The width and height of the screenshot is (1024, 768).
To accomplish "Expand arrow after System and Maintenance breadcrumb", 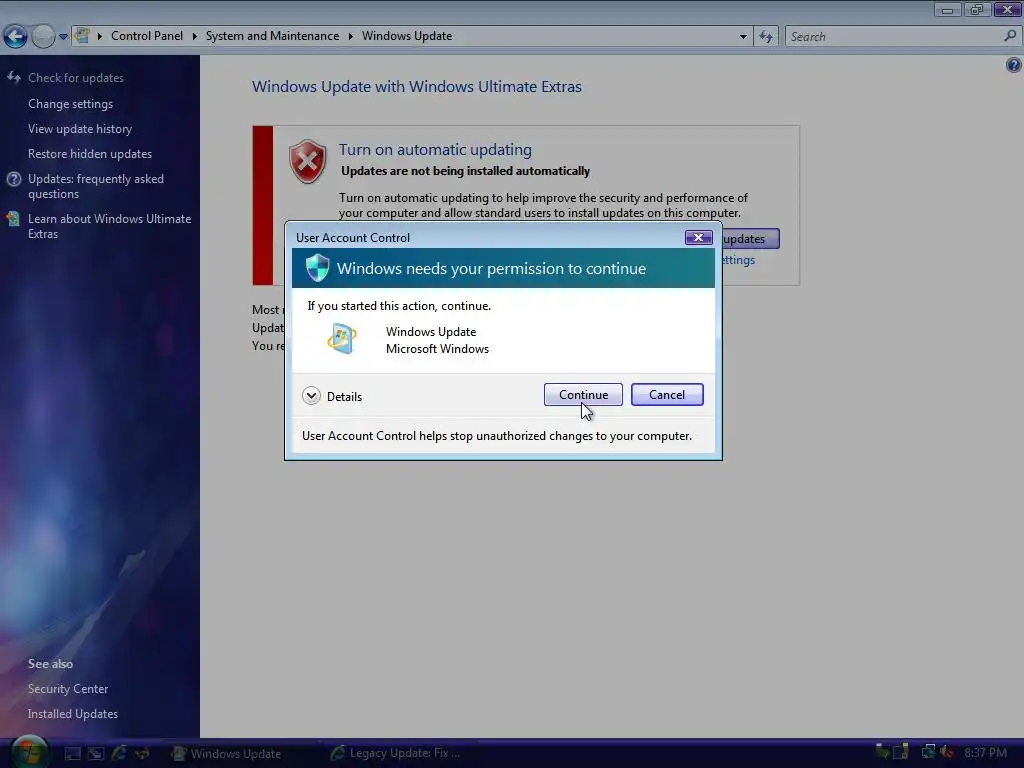I will pos(351,37).
